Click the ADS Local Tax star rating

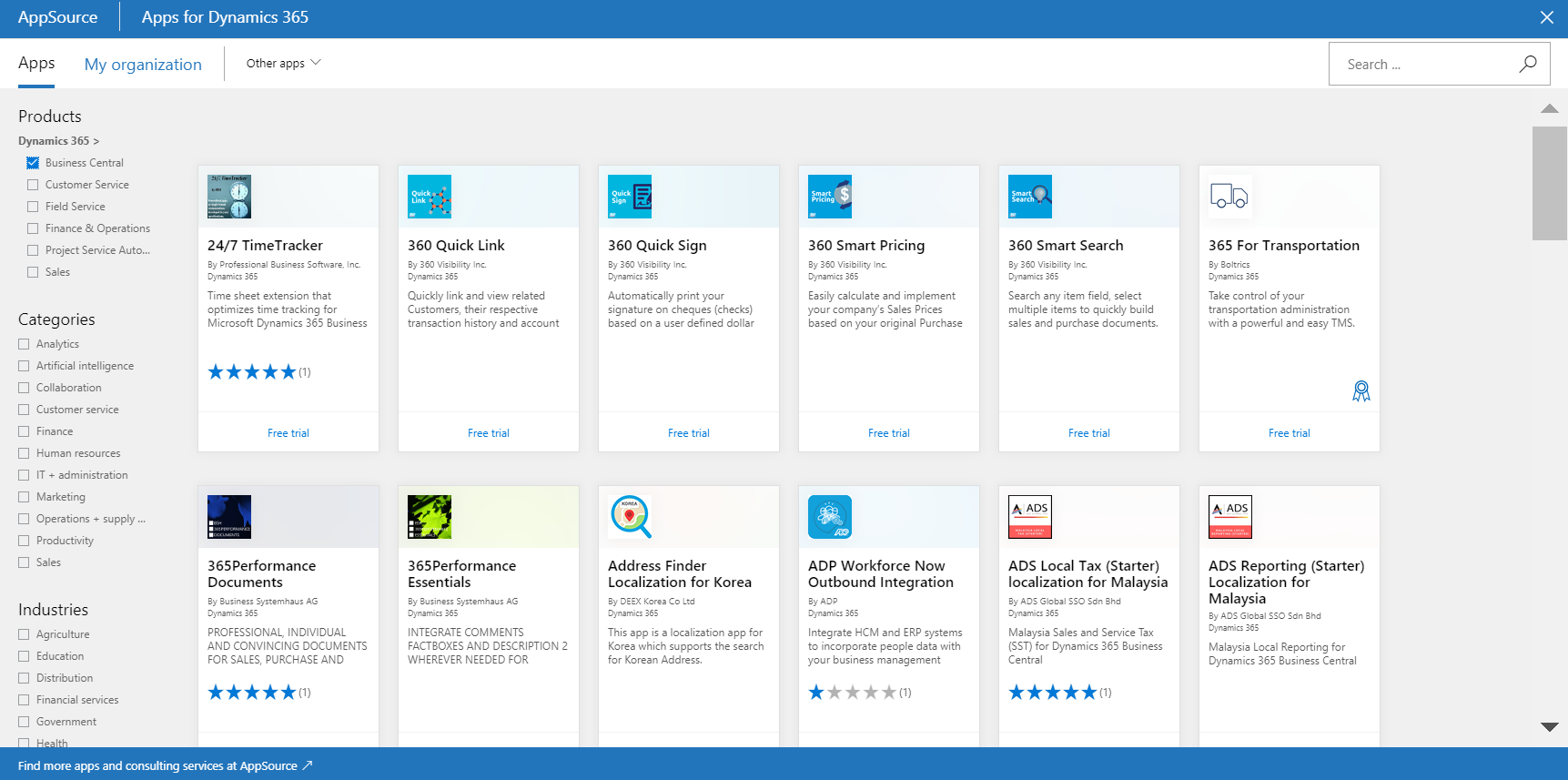pyautogui.click(x=1053, y=693)
